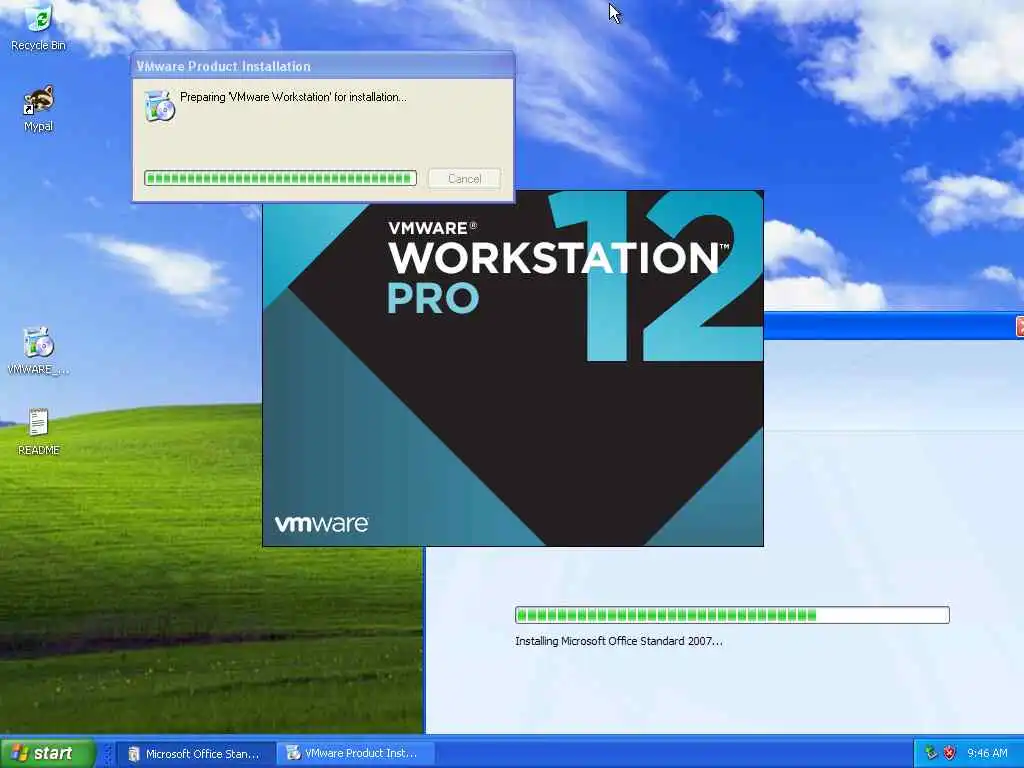Click the VMware Product Installation title bar
1024x768 pixels.
323,66
